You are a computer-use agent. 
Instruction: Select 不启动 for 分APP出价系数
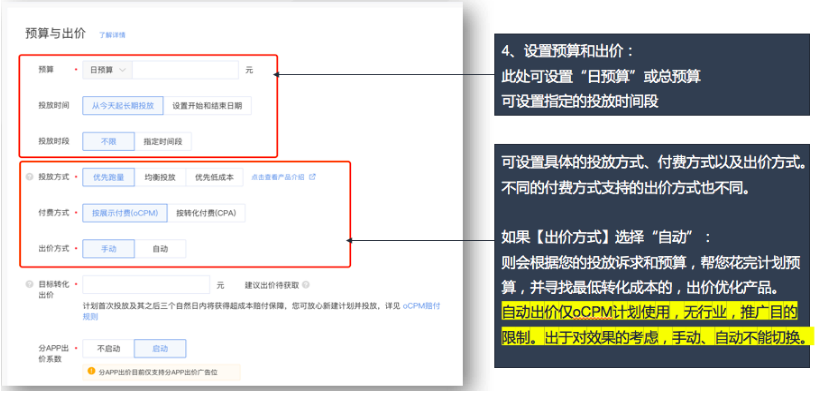(108, 349)
